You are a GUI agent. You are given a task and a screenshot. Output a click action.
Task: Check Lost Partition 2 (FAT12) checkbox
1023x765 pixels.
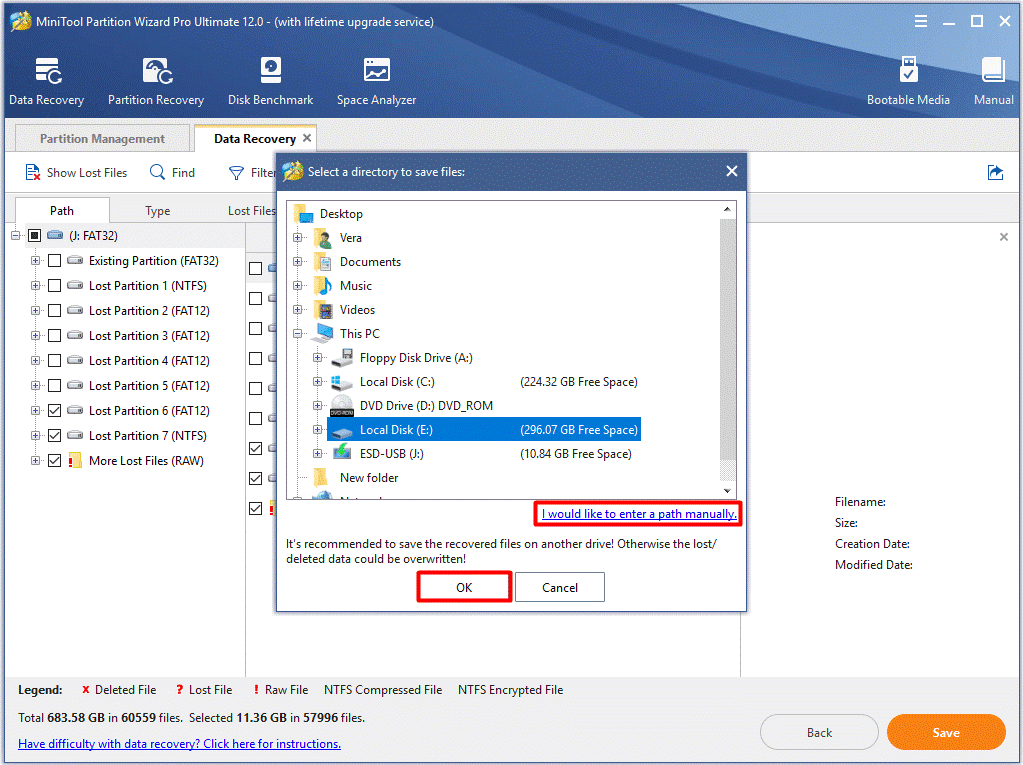pos(55,310)
